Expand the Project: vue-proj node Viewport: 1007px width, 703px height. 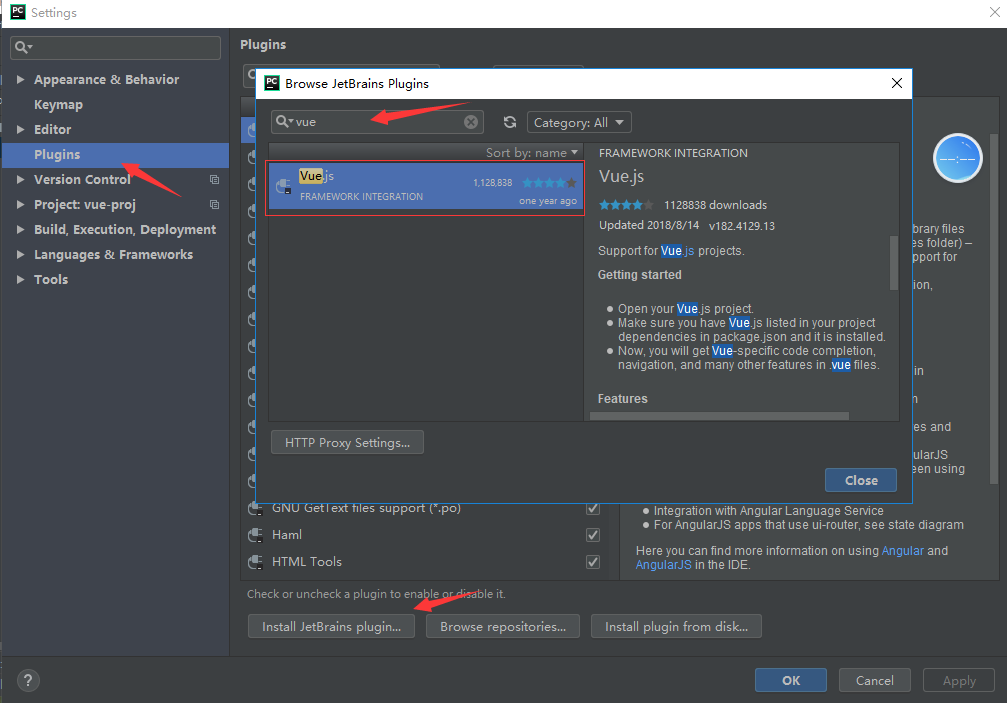pyautogui.click(x=21, y=205)
